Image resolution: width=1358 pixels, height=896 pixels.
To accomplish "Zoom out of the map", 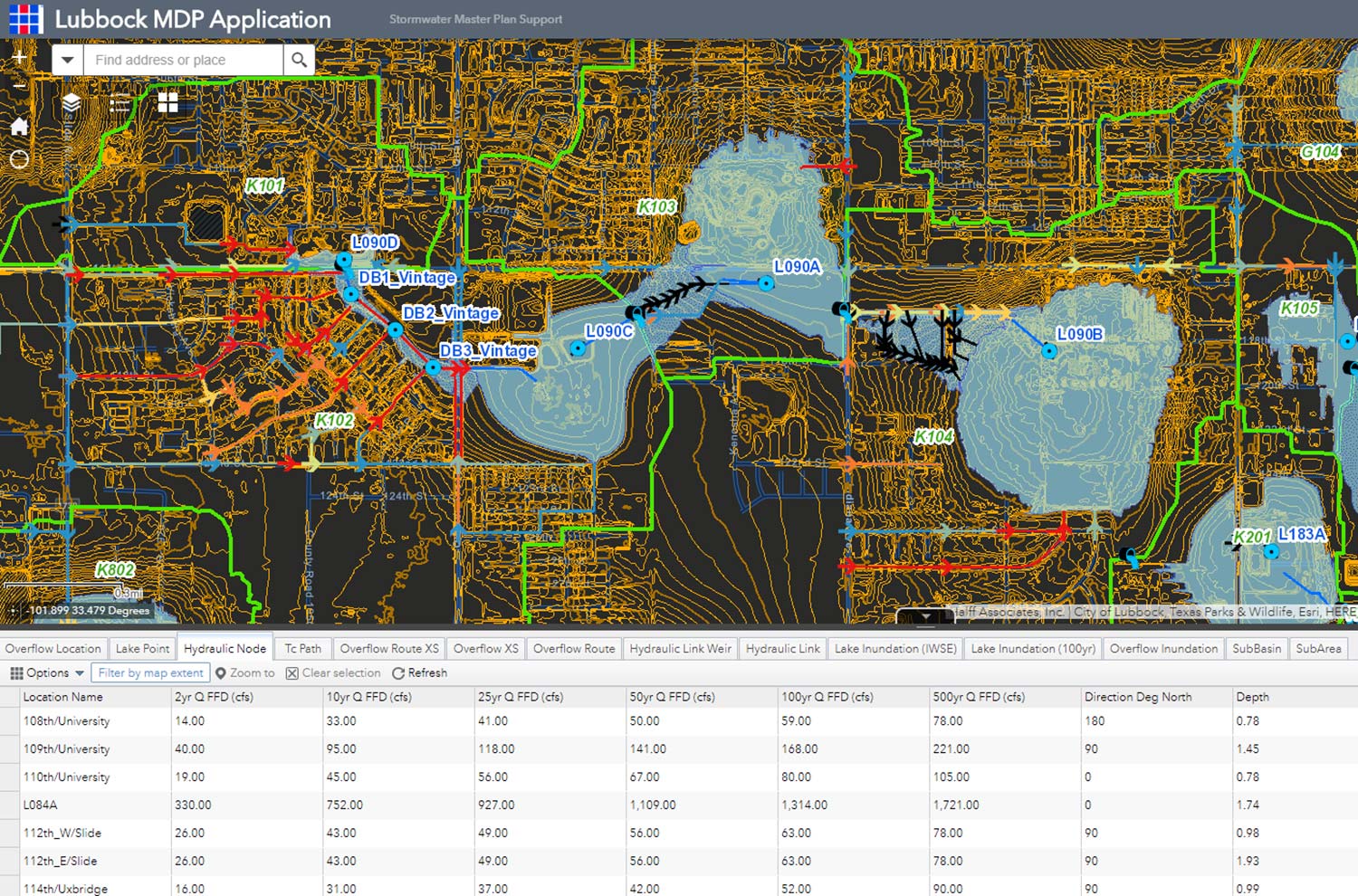I will 19,86.
